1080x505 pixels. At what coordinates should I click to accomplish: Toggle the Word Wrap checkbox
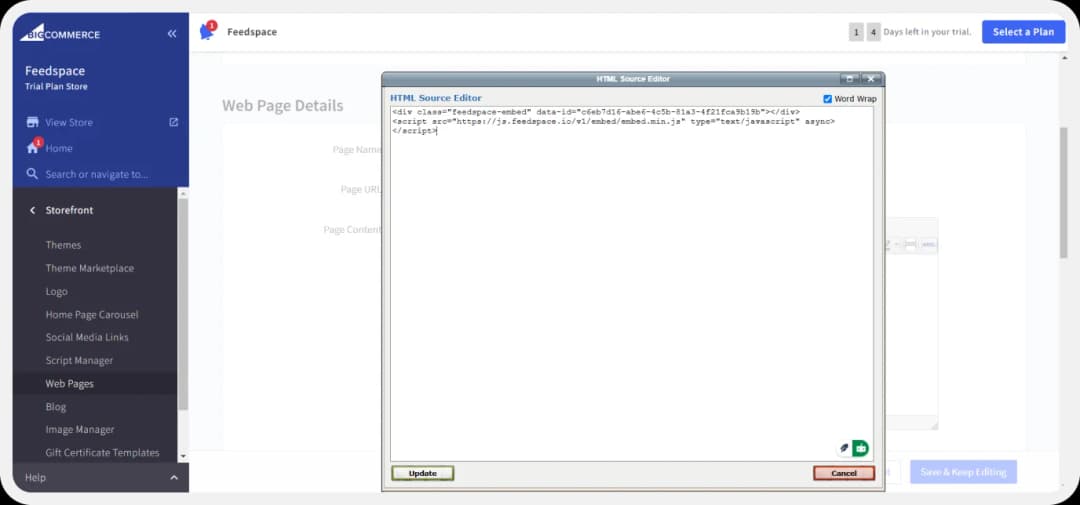click(827, 99)
